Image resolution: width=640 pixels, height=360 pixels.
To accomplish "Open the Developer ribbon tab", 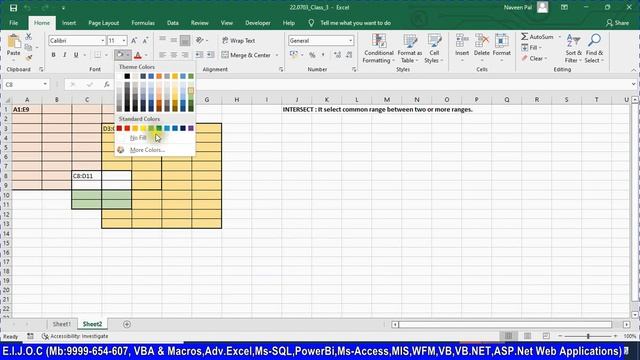I will 258,23.
